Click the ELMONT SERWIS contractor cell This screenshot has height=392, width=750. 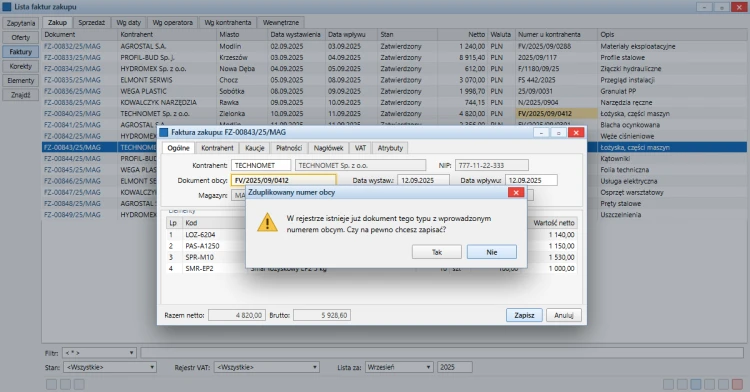[166, 80]
